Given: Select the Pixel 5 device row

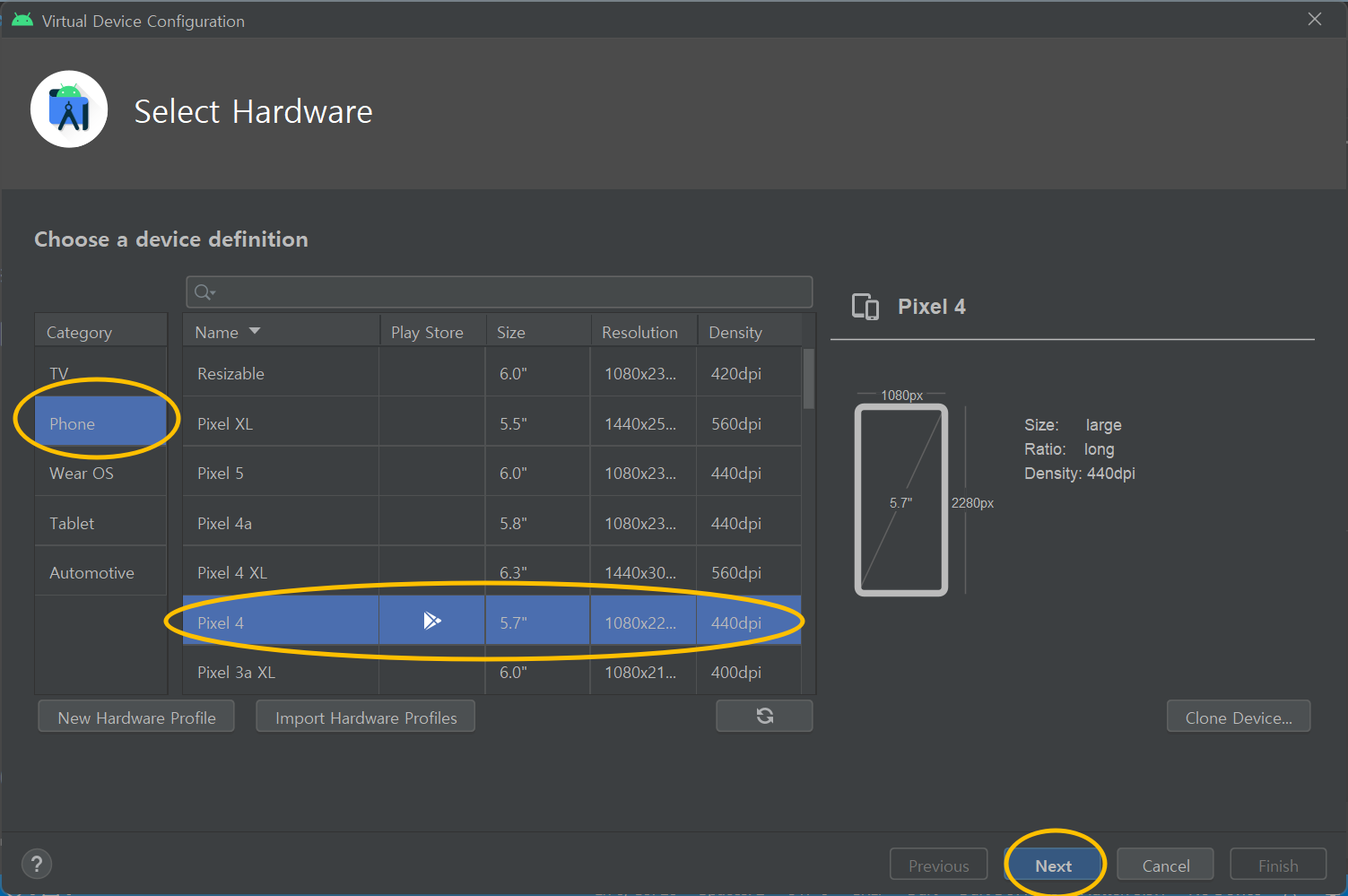Looking at the screenshot, I should pyautogui.click(x=491, y=473).
